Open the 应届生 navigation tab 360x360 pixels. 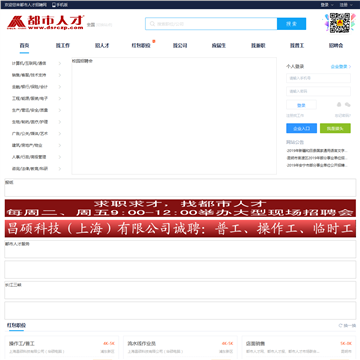click(219, 46)
